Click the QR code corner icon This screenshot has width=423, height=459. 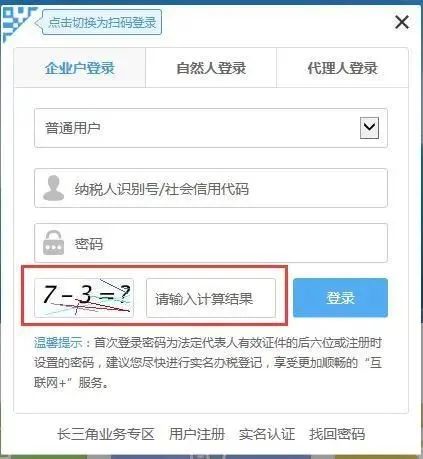[17, 23]
